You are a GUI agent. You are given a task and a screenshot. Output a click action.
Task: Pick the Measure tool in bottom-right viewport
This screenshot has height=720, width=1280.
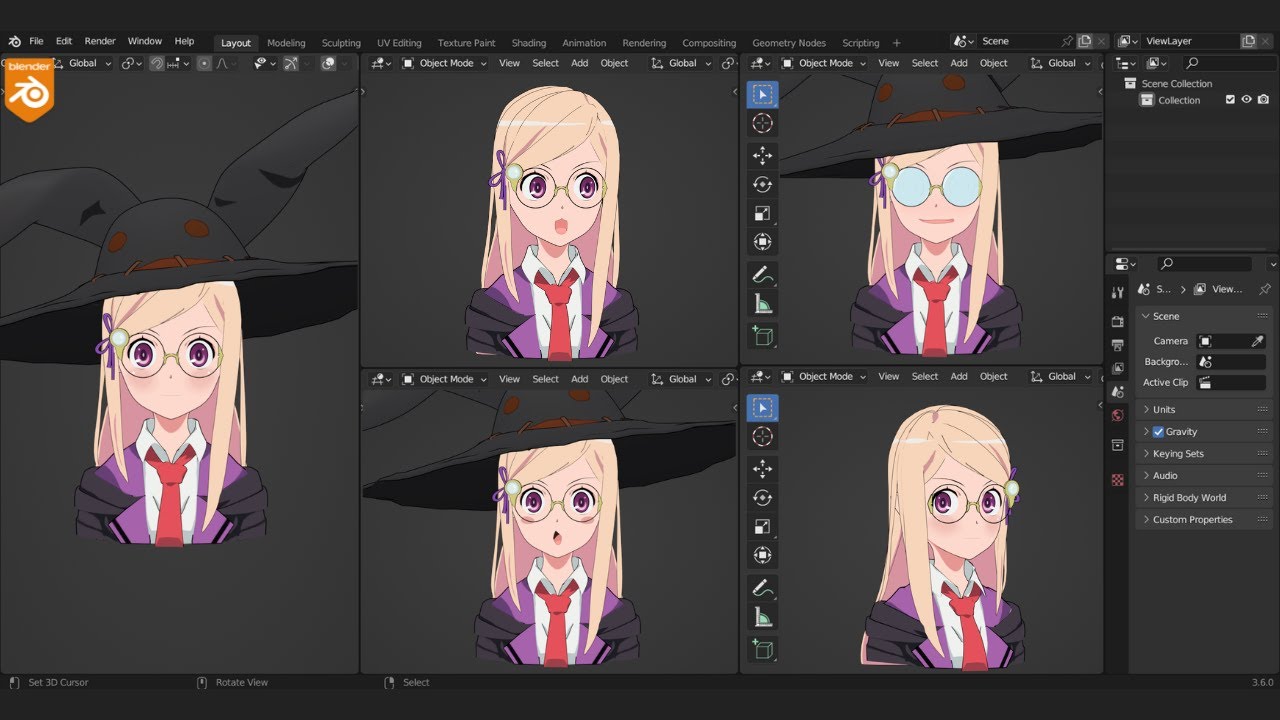[762, 617]
